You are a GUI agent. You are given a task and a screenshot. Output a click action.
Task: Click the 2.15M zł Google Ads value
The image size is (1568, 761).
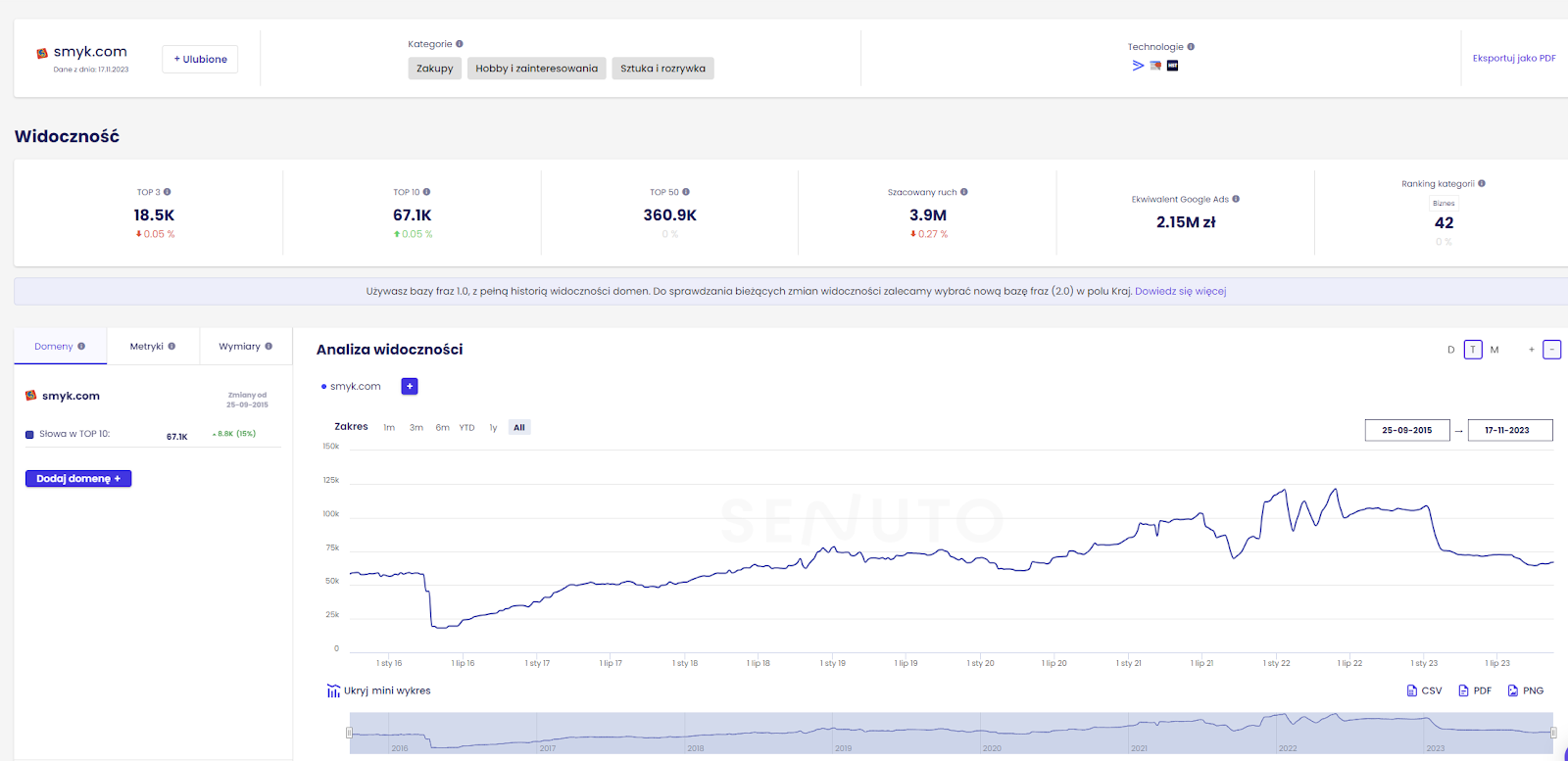(x=1186, y=222)
